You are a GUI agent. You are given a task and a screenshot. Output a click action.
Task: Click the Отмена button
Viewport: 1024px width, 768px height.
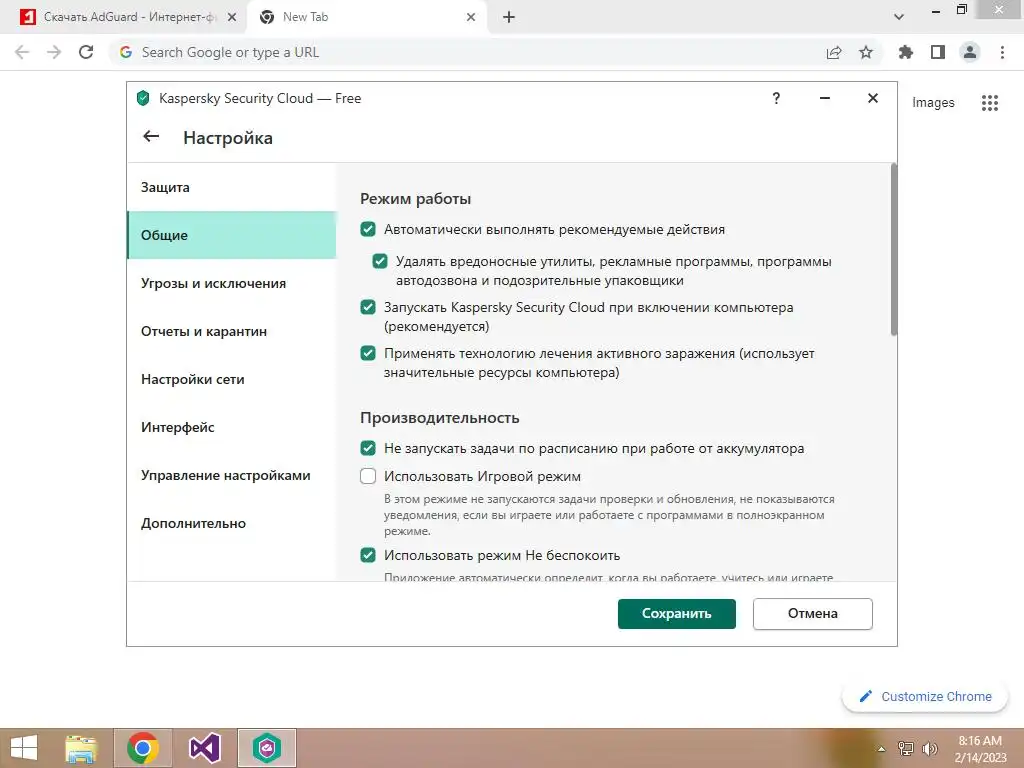click(x=812, y=614)
